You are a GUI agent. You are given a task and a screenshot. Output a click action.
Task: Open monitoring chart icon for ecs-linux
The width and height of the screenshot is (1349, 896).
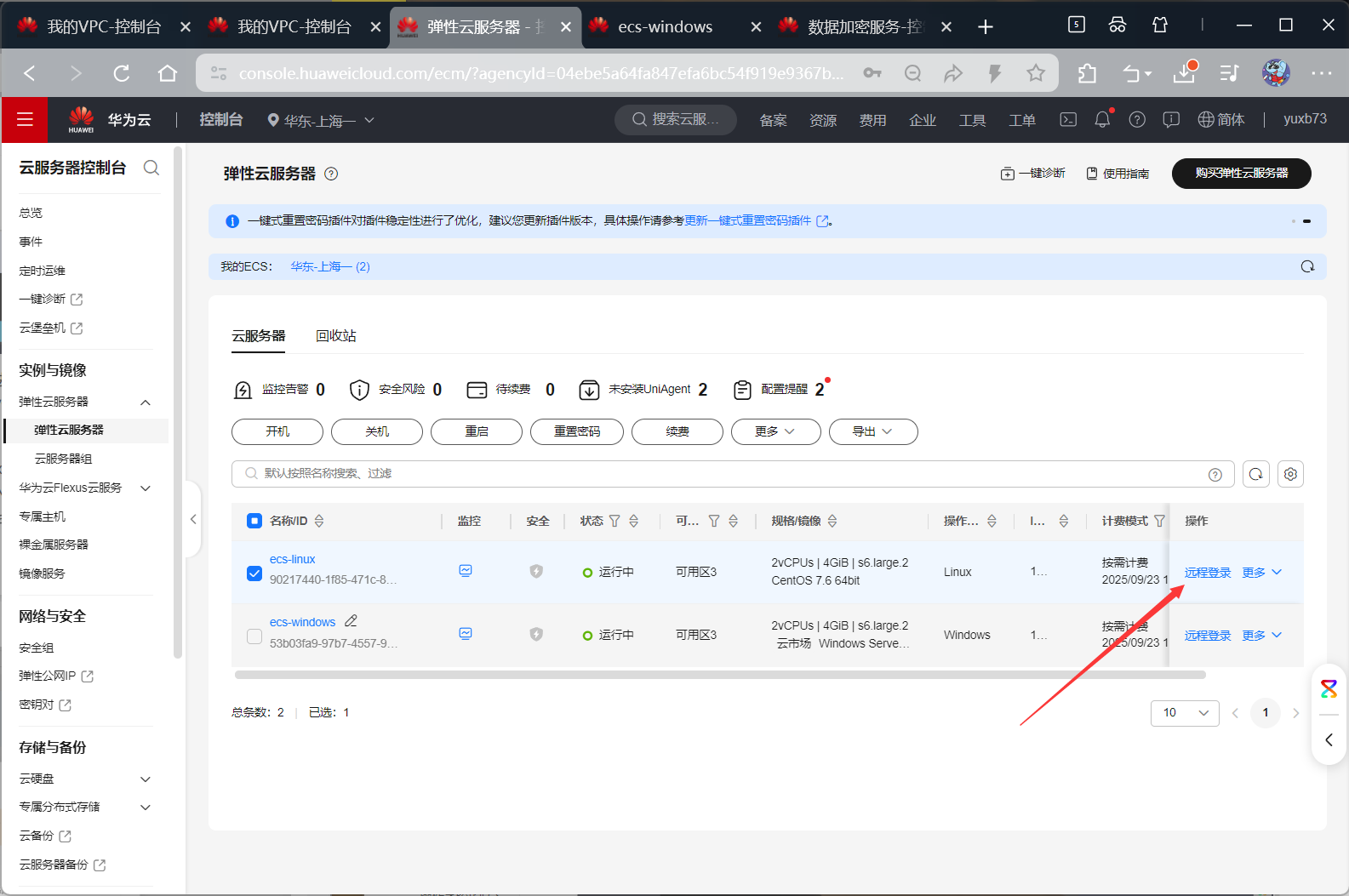click(466, 571)
